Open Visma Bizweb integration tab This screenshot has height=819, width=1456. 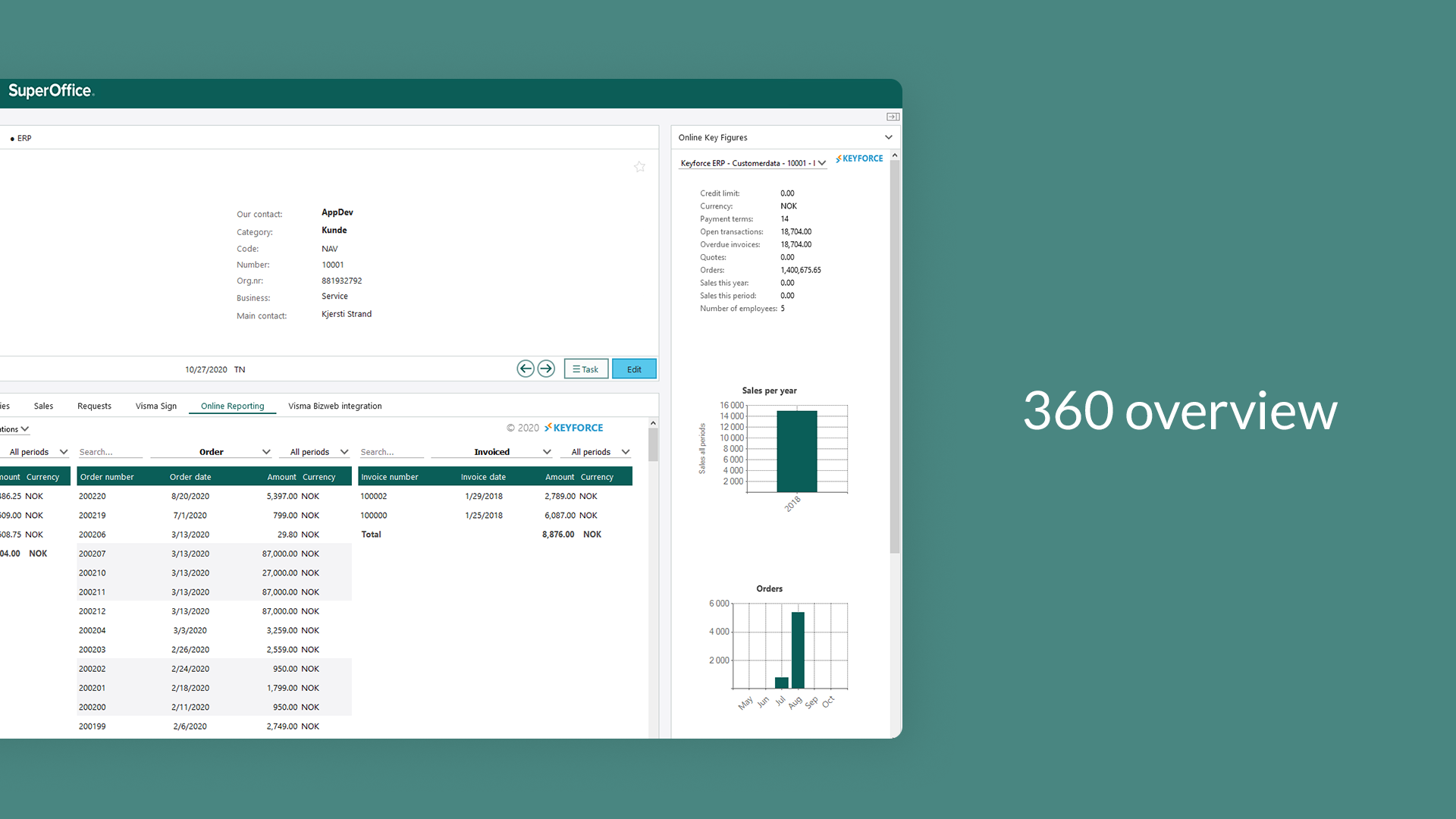pos(334,406)
